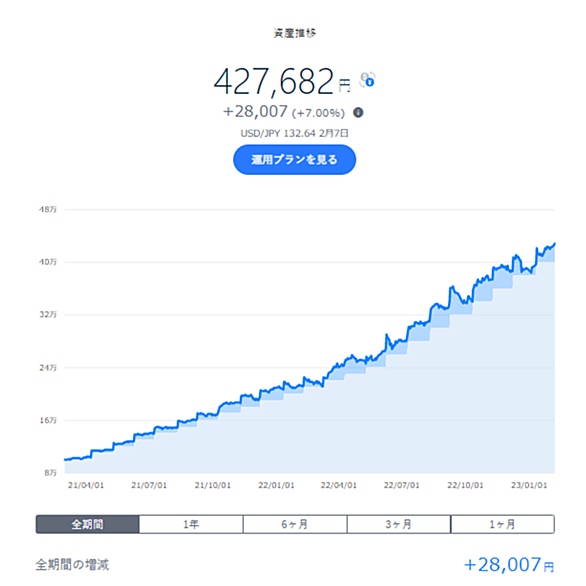The image size is (586, 586).
Task: Click the 24万 axis label
Action: [x=48, y=368]
